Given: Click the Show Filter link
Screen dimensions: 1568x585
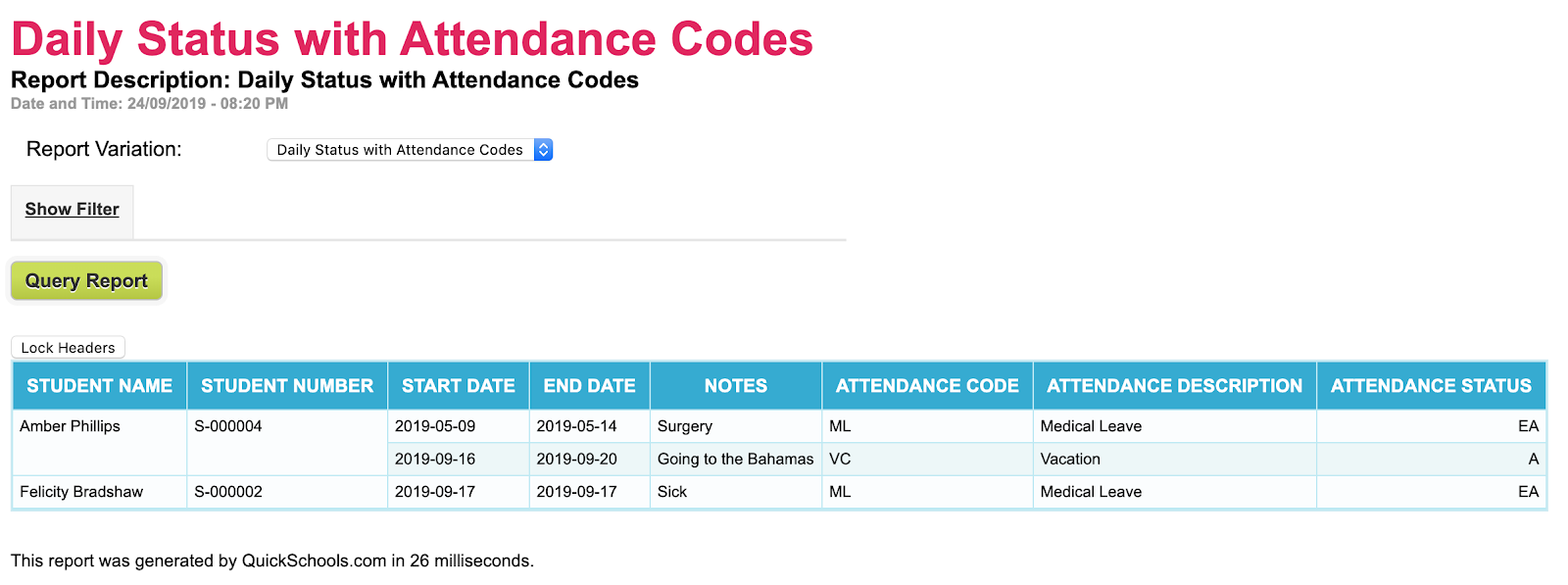Looking at the screenshot, I should click(72, 210).
